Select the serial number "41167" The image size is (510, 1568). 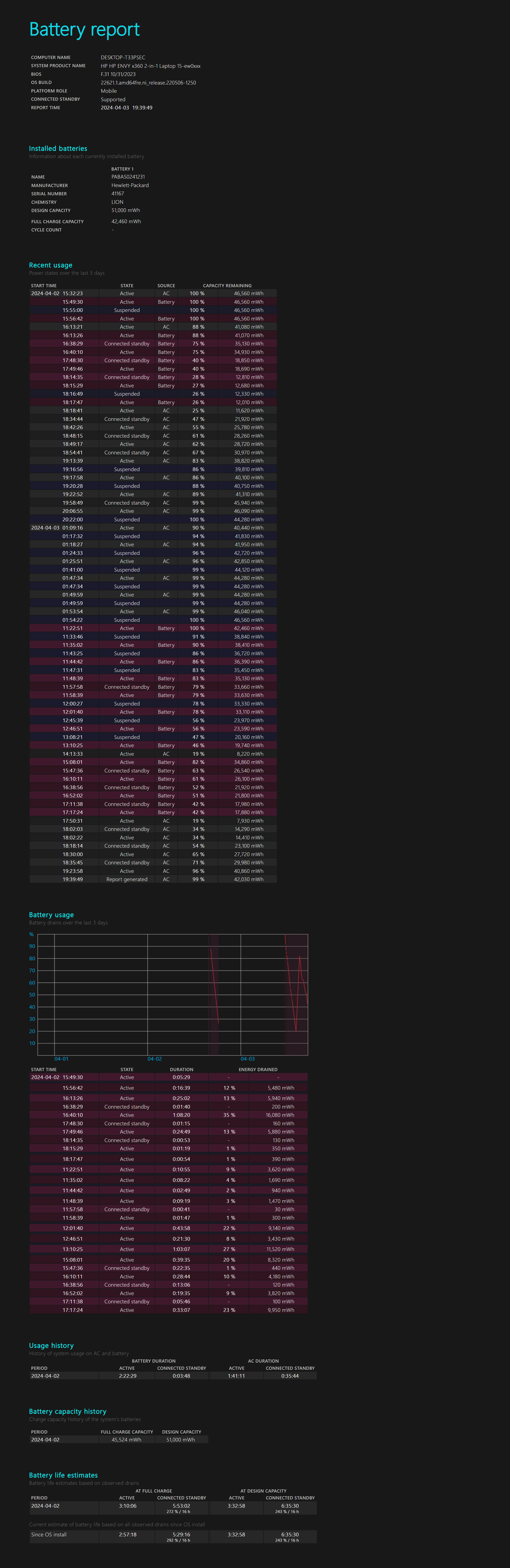tap(117, 193)
